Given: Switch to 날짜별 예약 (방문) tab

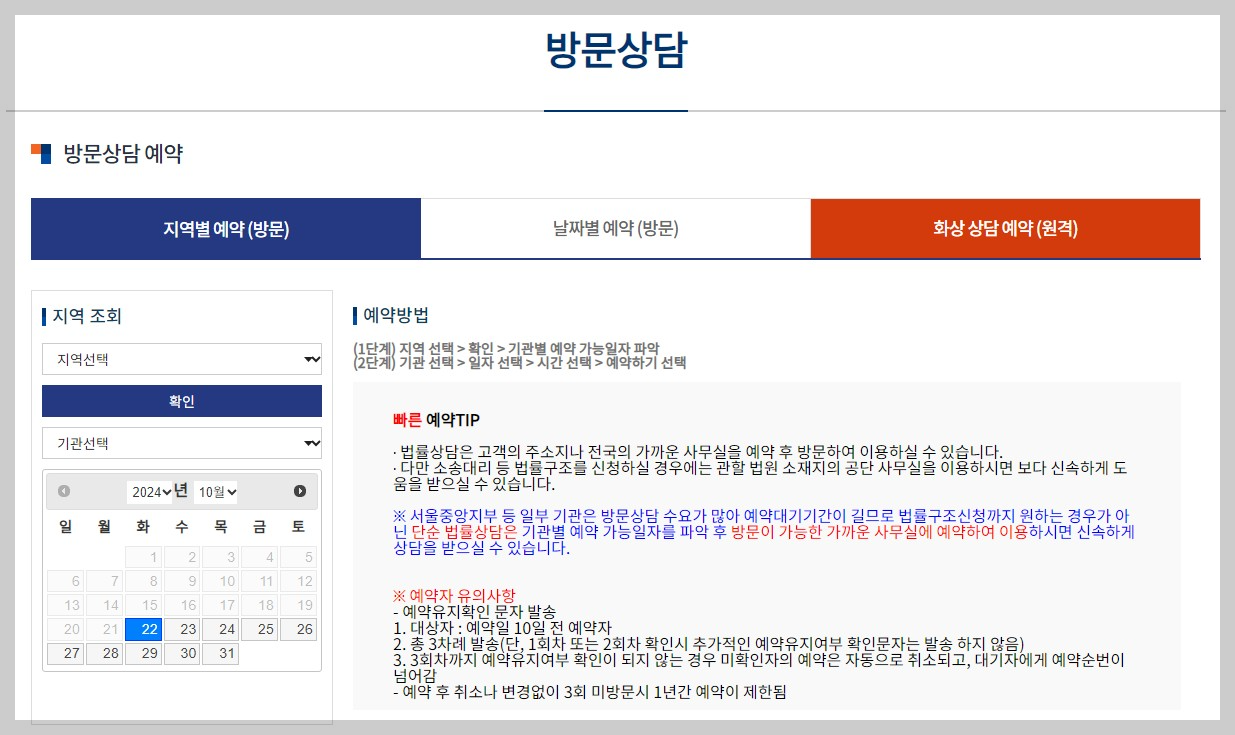Looking at the screenshot, I should [x=616, y=229].
